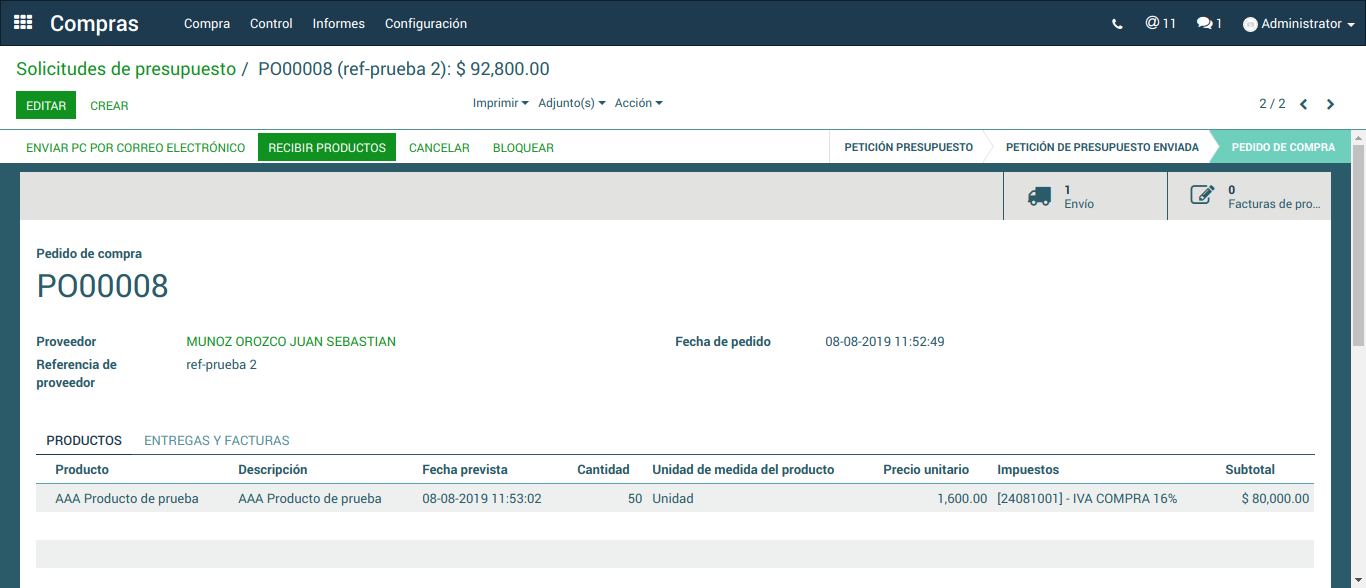1366x588 pixels.
Task: Open Facturas de proveedor stat button
Action: tap(1249, 196)
